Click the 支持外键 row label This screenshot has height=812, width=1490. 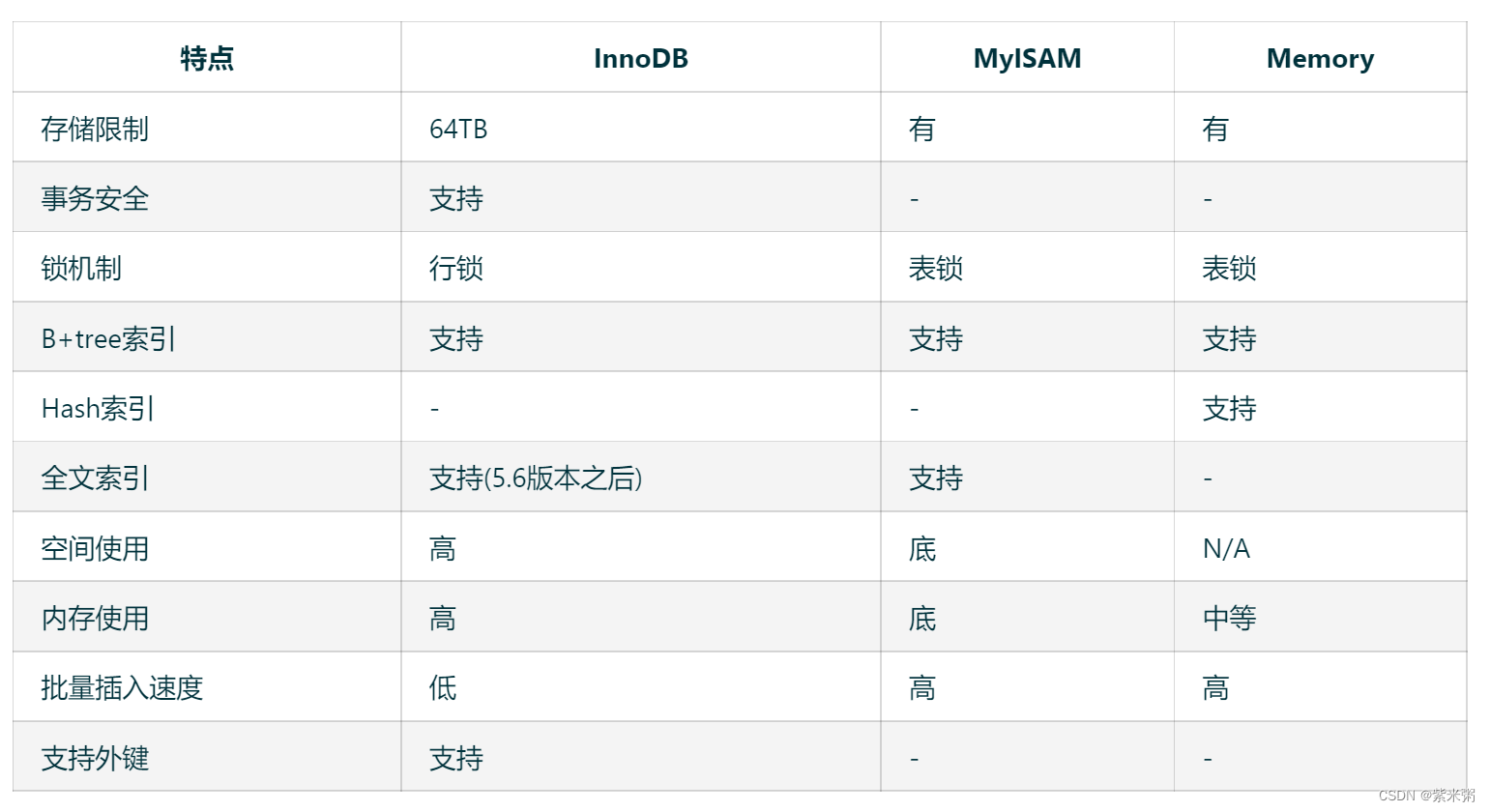95,758
